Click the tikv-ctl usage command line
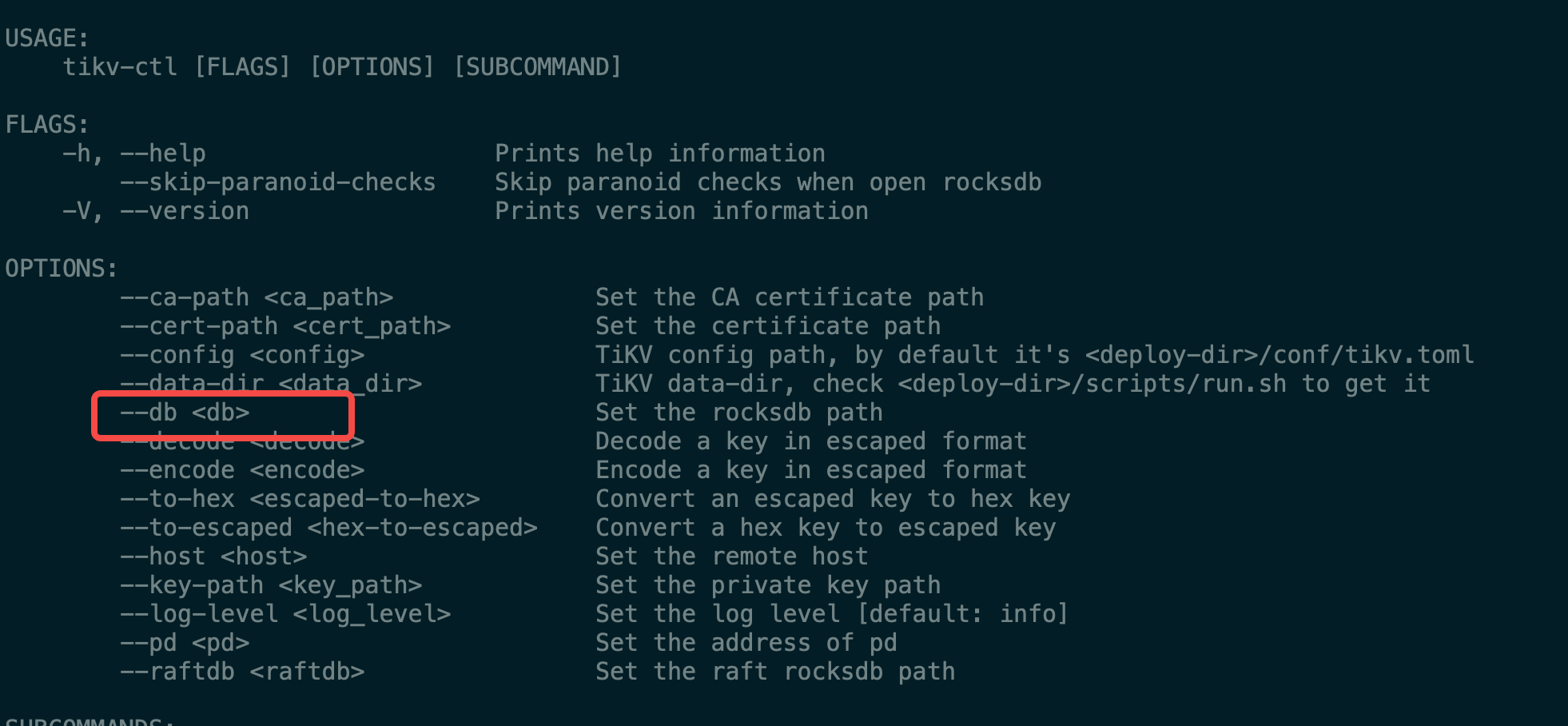Screen dimensions: 1568x726 point(342,67)
